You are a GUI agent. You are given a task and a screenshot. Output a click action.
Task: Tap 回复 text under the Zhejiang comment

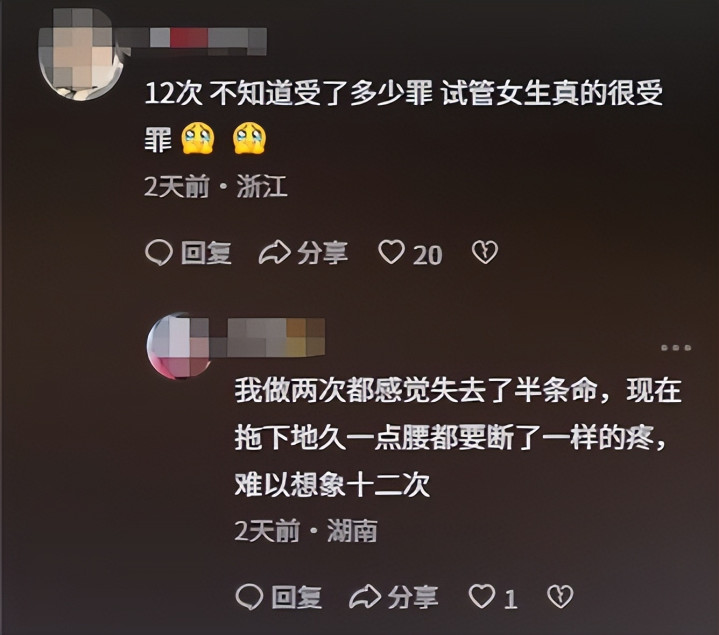pyautogui.click(x=206, y=253)
